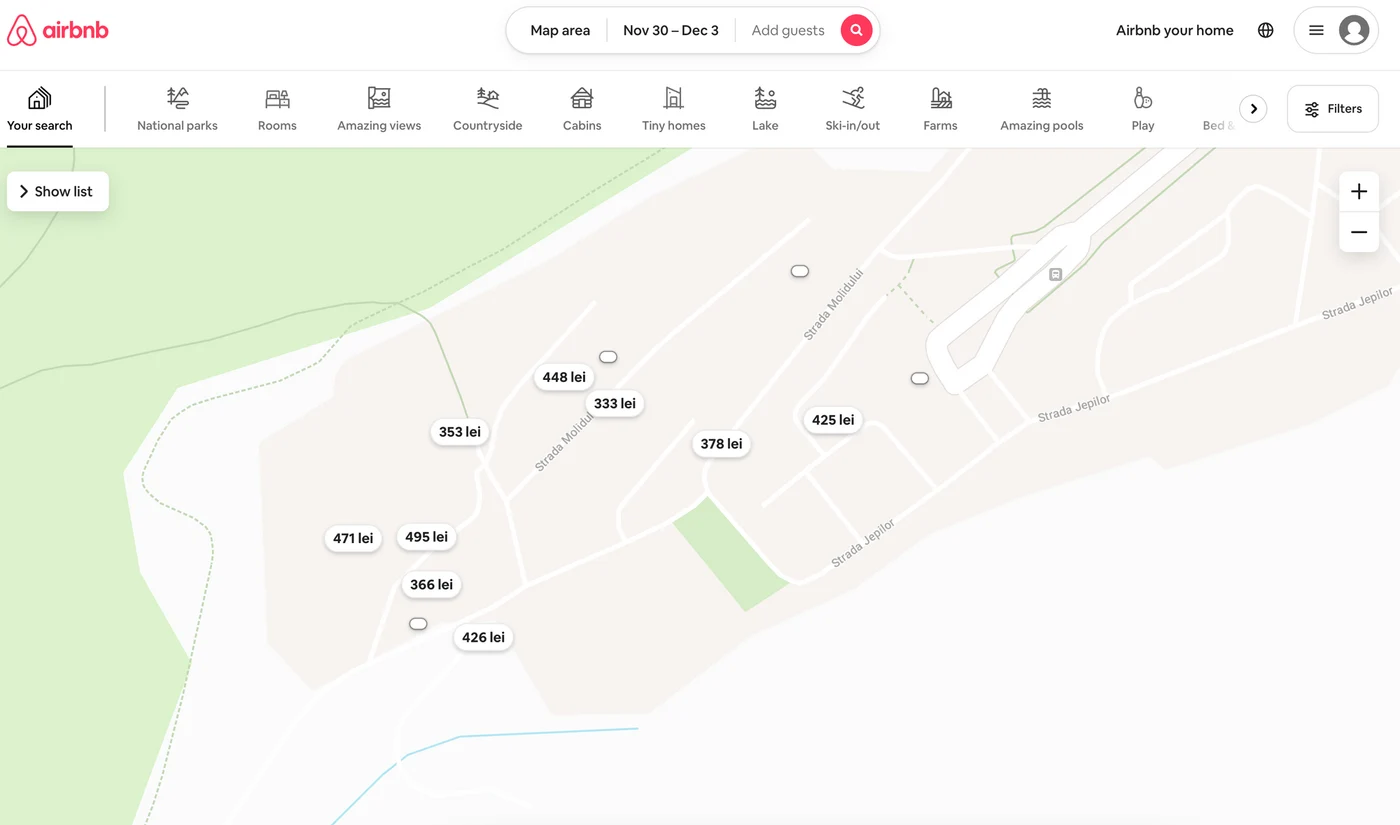Image resolution: width=1400 pixels, height=825 pixels.
Task: Switch to the Your search tab
Action: [40, 109]
